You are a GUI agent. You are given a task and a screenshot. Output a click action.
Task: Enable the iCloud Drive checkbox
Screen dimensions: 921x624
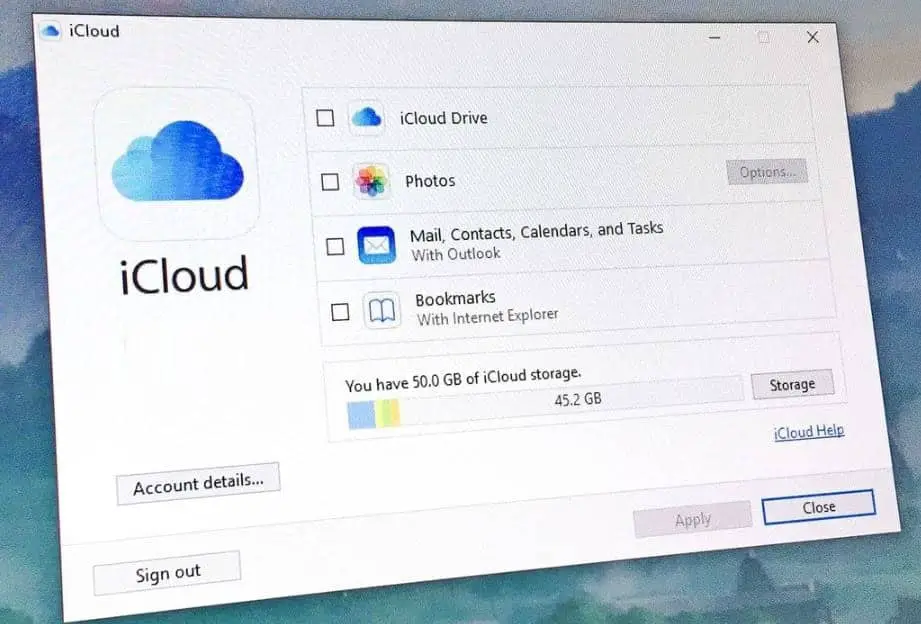[x=325, y=118]
